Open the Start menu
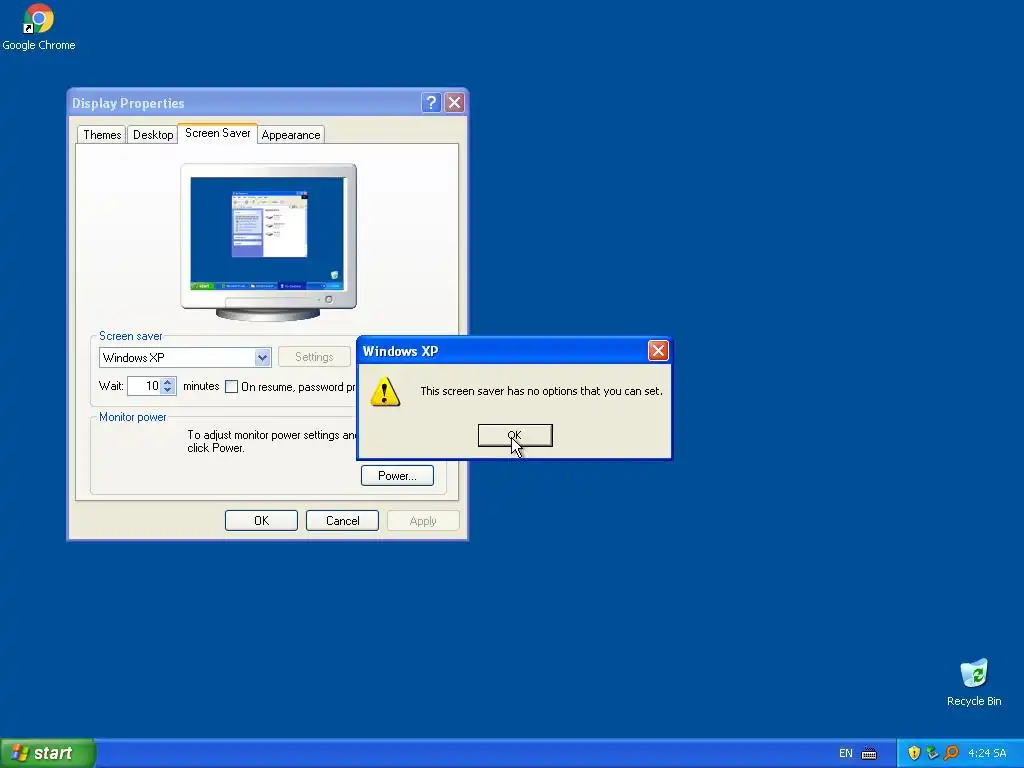This screenshot has width=1024, height=768. 48,753
